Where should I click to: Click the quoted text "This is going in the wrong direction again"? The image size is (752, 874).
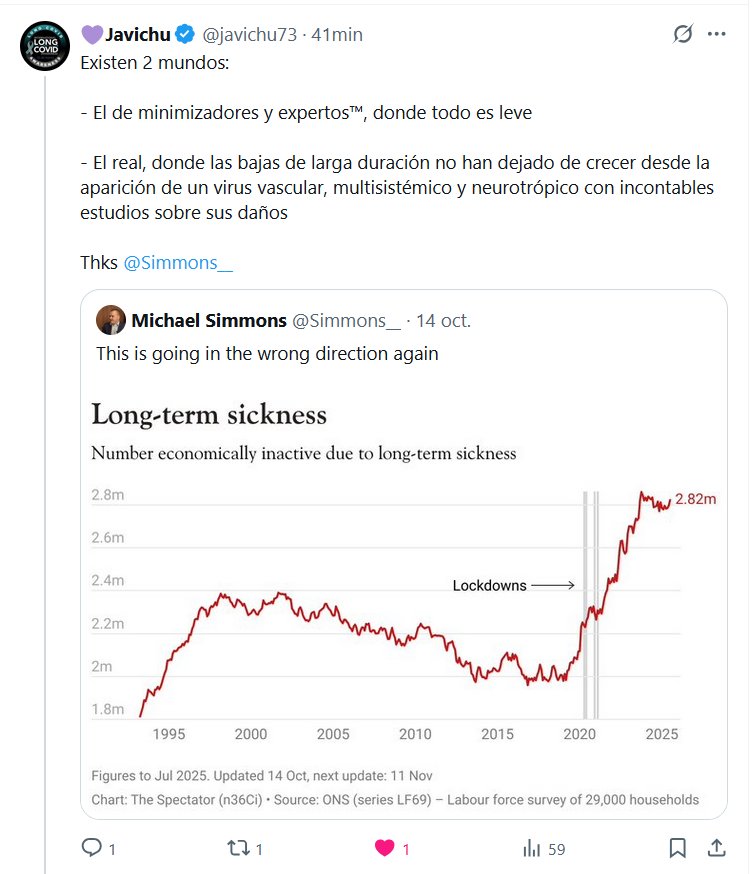[x=267, y=354]
